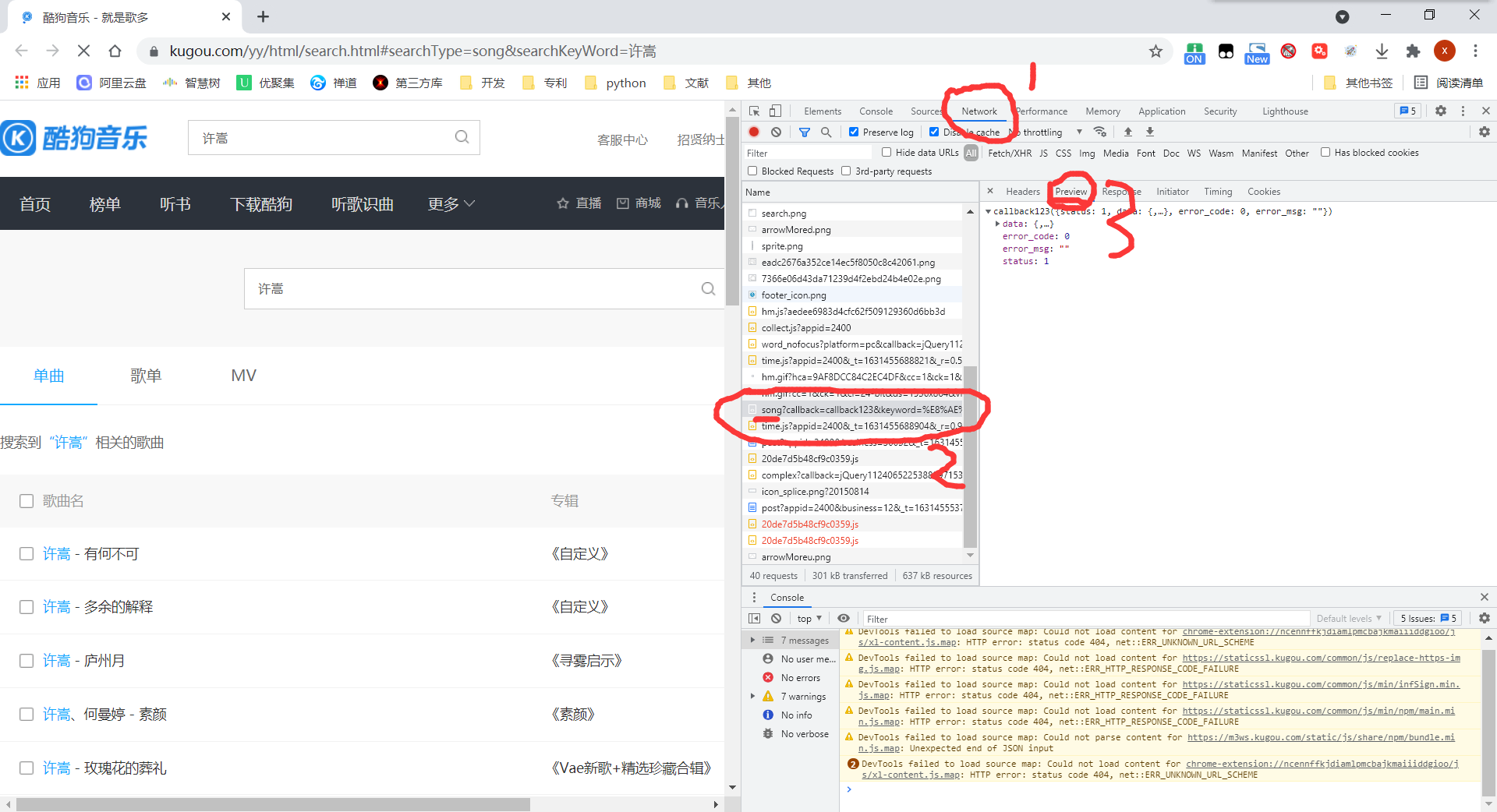Enable Blocked Requests checkbox
The height and width of the screenshot is (812, 1497).
[x=752, y=171]
